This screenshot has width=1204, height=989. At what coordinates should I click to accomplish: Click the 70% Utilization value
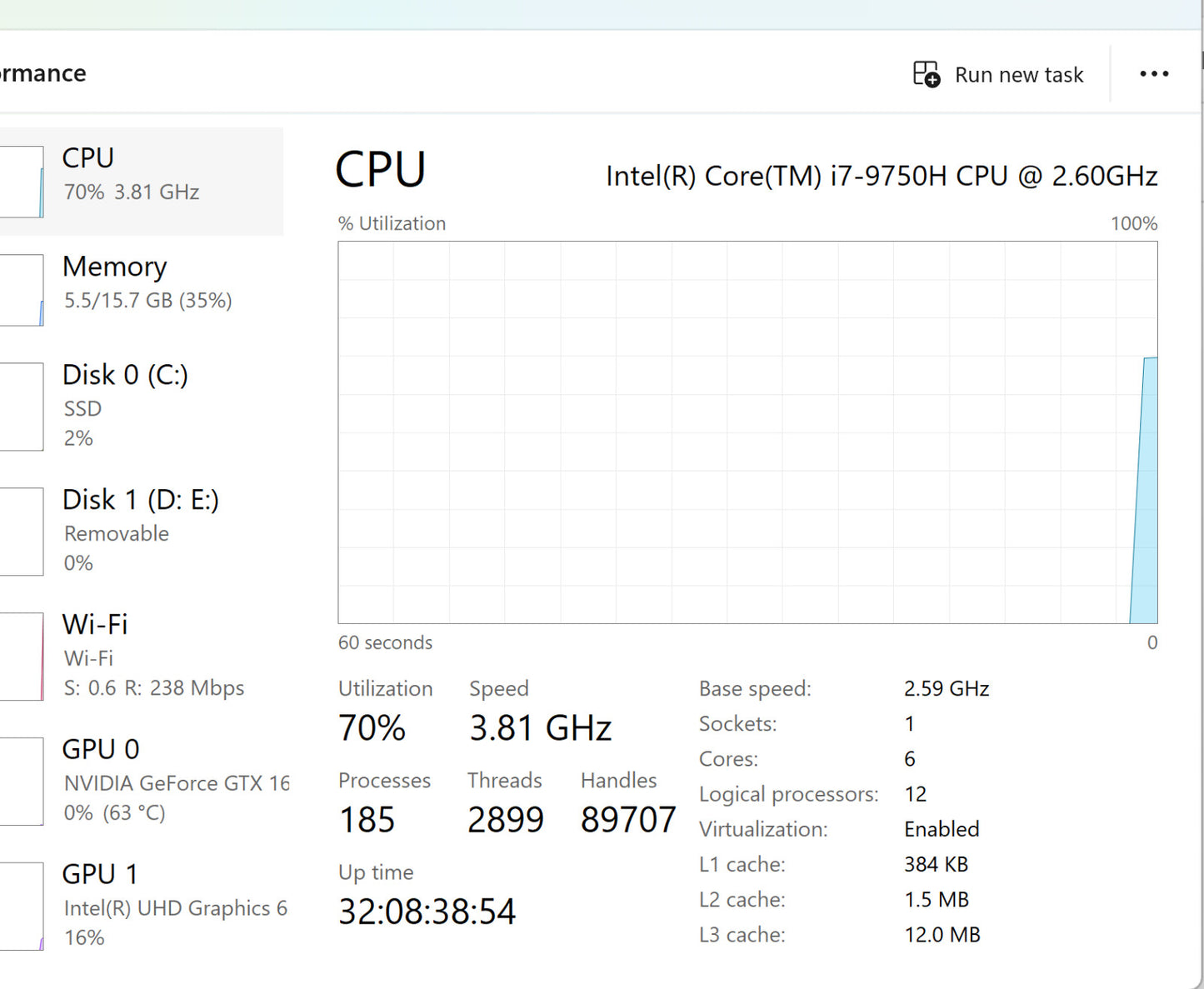coord(372,728)
